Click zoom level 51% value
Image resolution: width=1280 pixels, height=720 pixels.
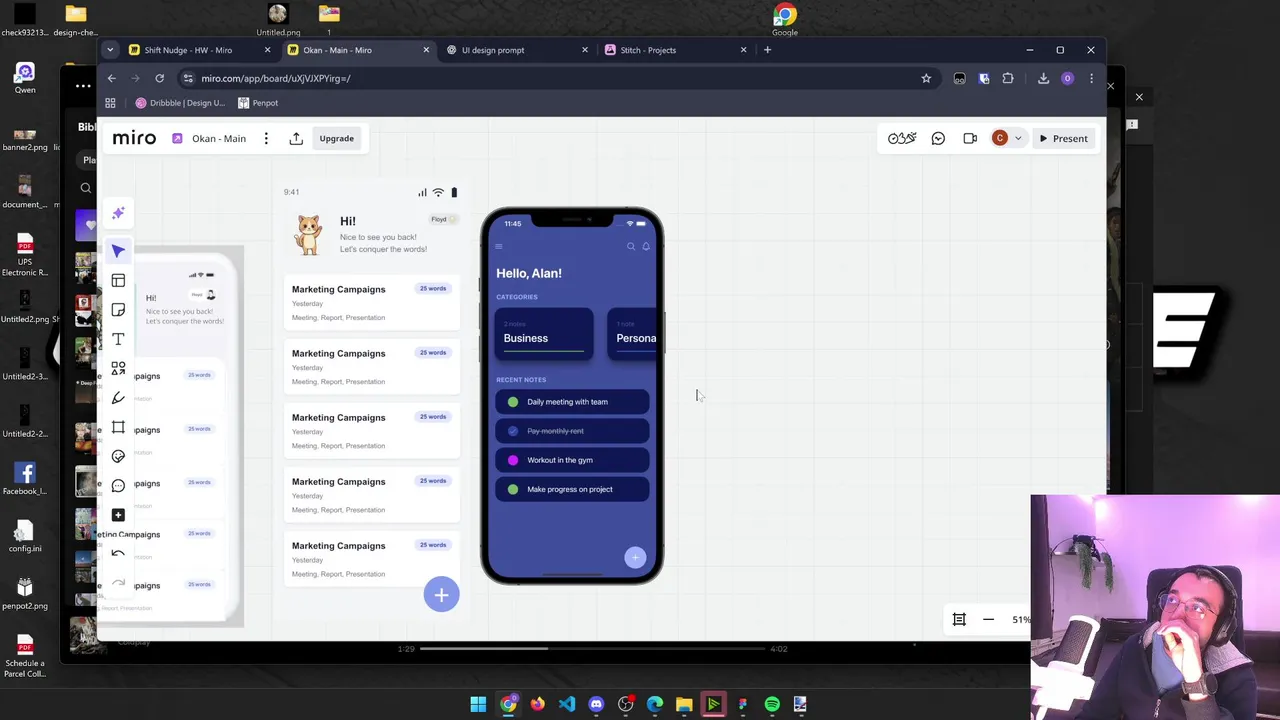pyautogui.click(x=1020, y=620)
